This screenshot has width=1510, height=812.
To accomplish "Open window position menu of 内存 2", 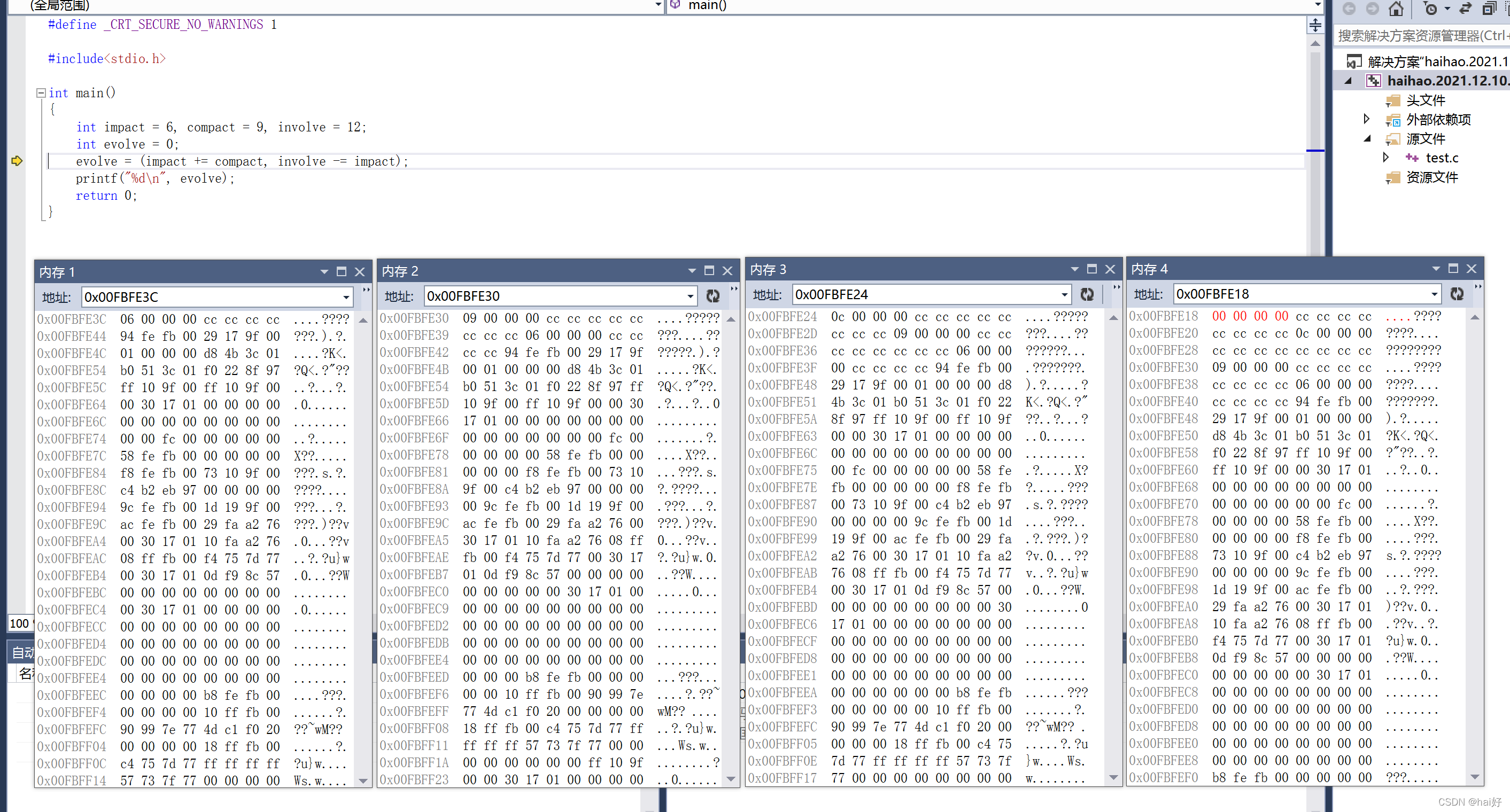I will [692, 271].
